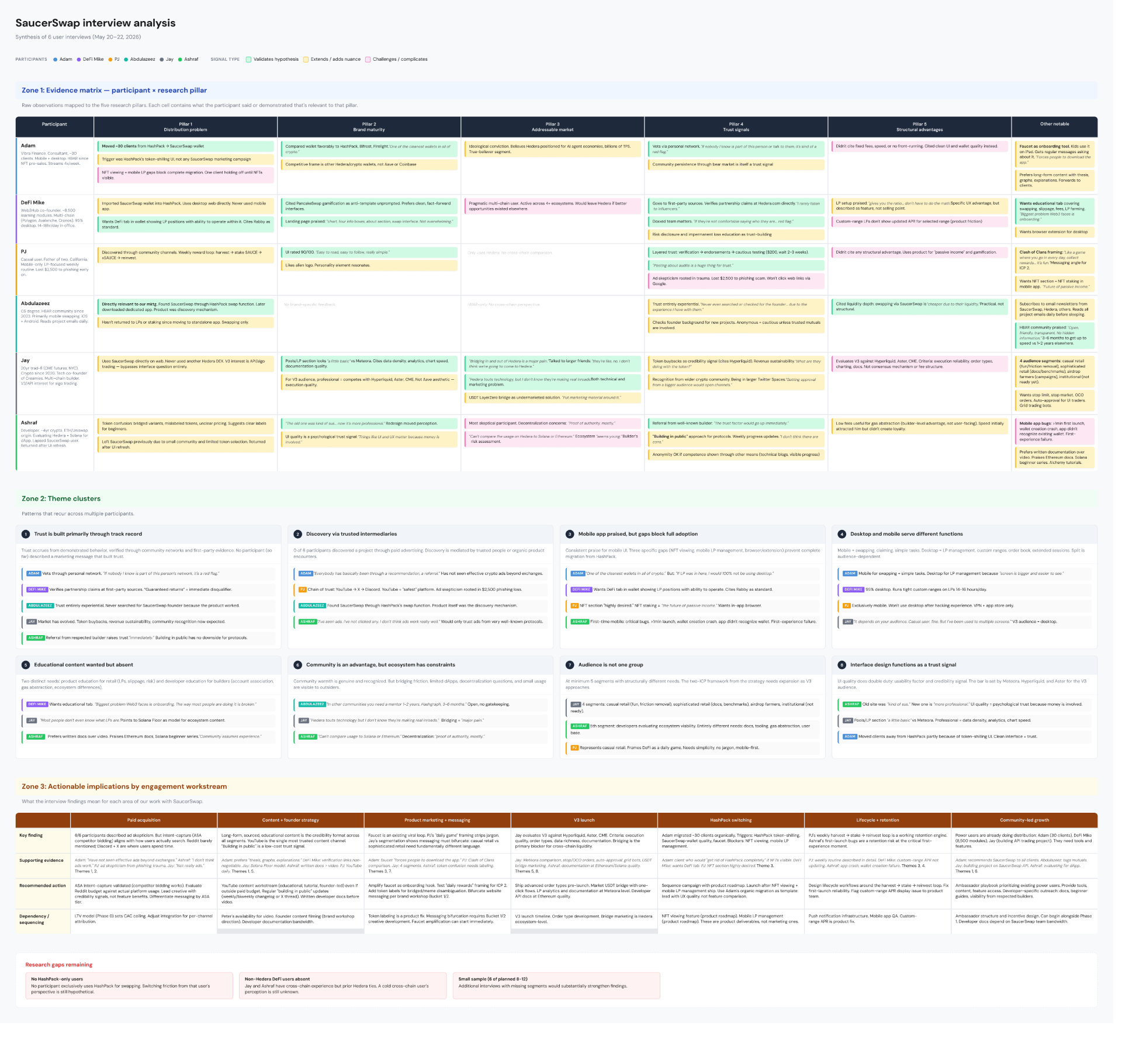Click the DeFi Mike row name in matrix
Screen dimensions: 1122x1064
(33, 204)
